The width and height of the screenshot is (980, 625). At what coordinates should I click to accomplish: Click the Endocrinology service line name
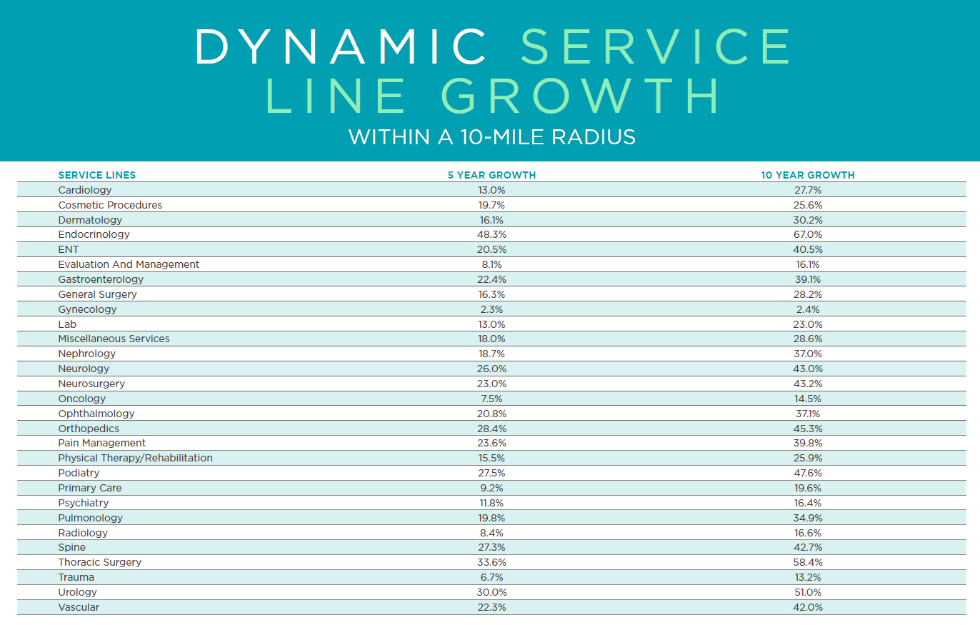94,234
